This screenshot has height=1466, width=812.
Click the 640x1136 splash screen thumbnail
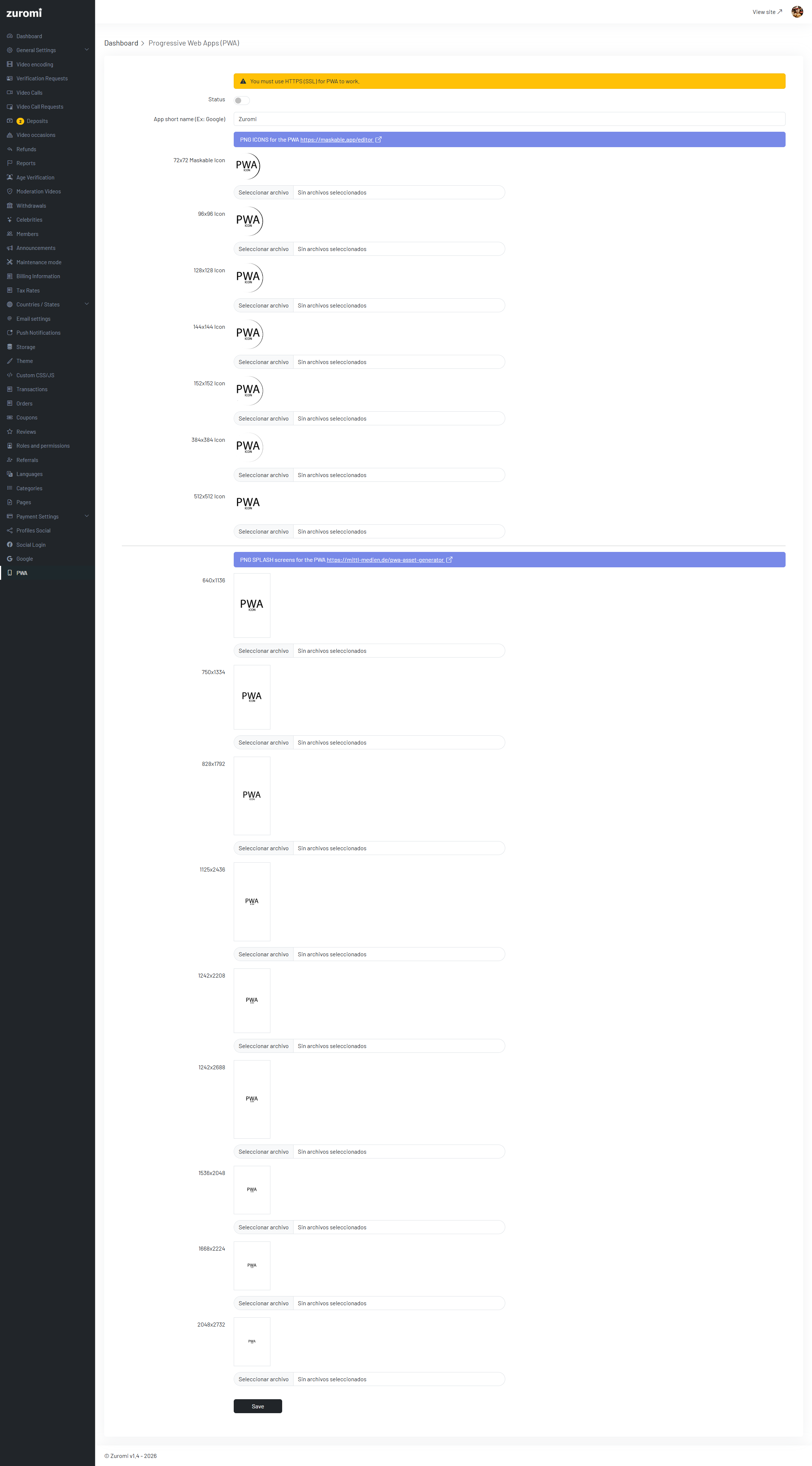tap(251, 605)
